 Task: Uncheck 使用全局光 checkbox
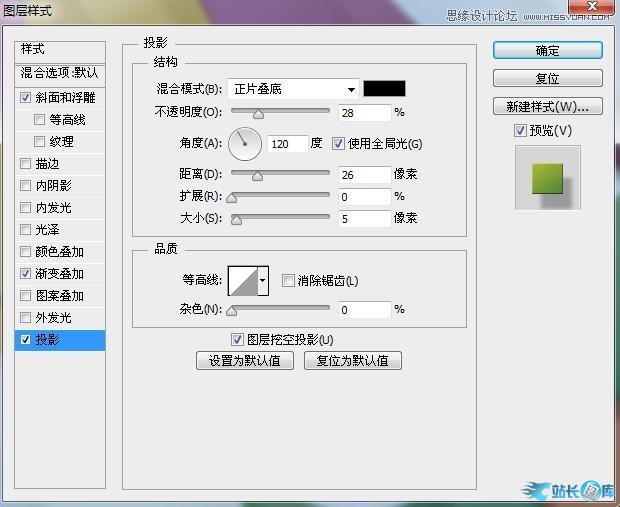(338, 144)
